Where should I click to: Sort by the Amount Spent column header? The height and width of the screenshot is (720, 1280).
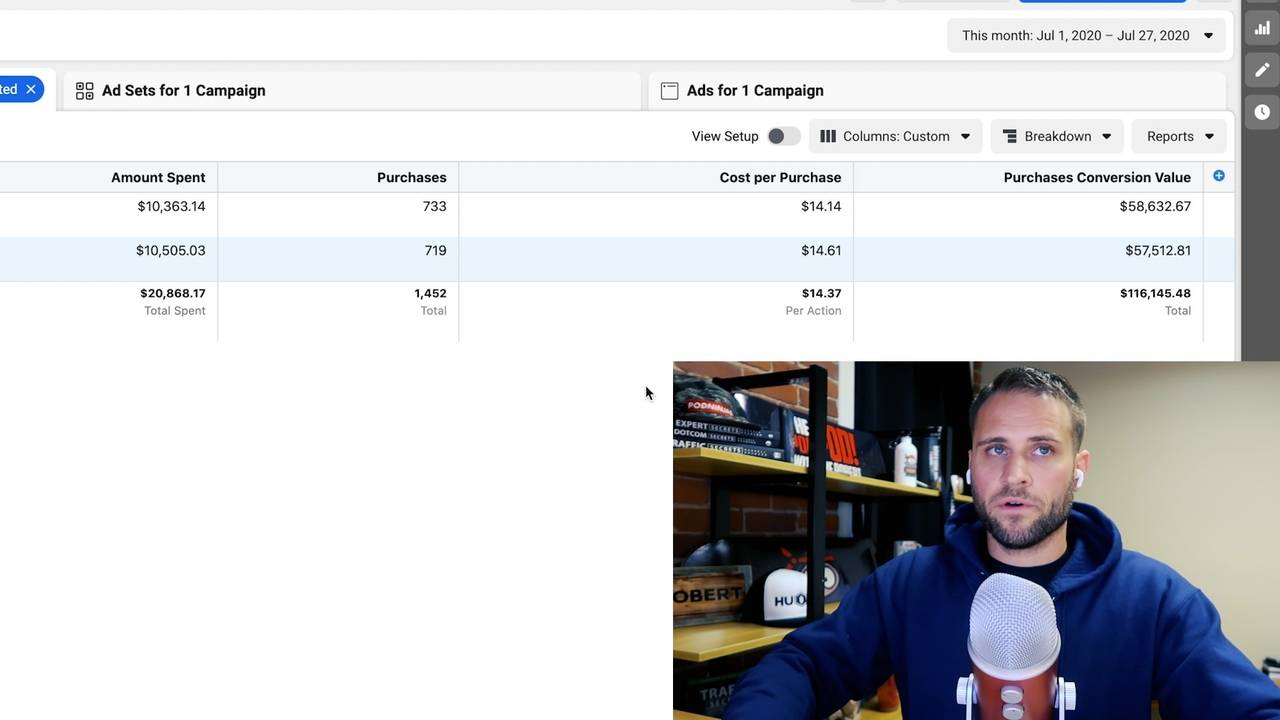point(158,177)
